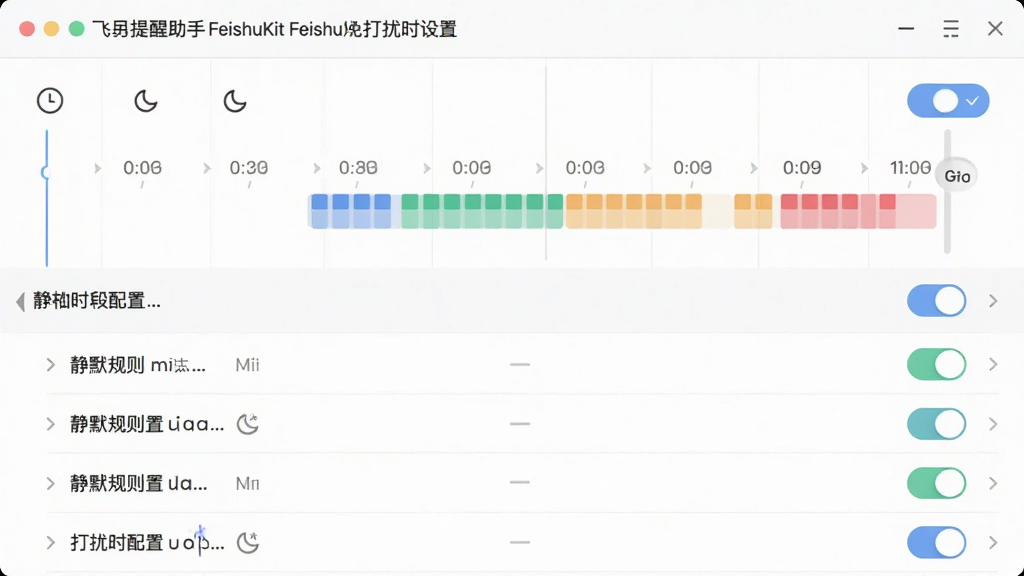
Task: Click the clock icon in the timeline header
Action: 50,101
